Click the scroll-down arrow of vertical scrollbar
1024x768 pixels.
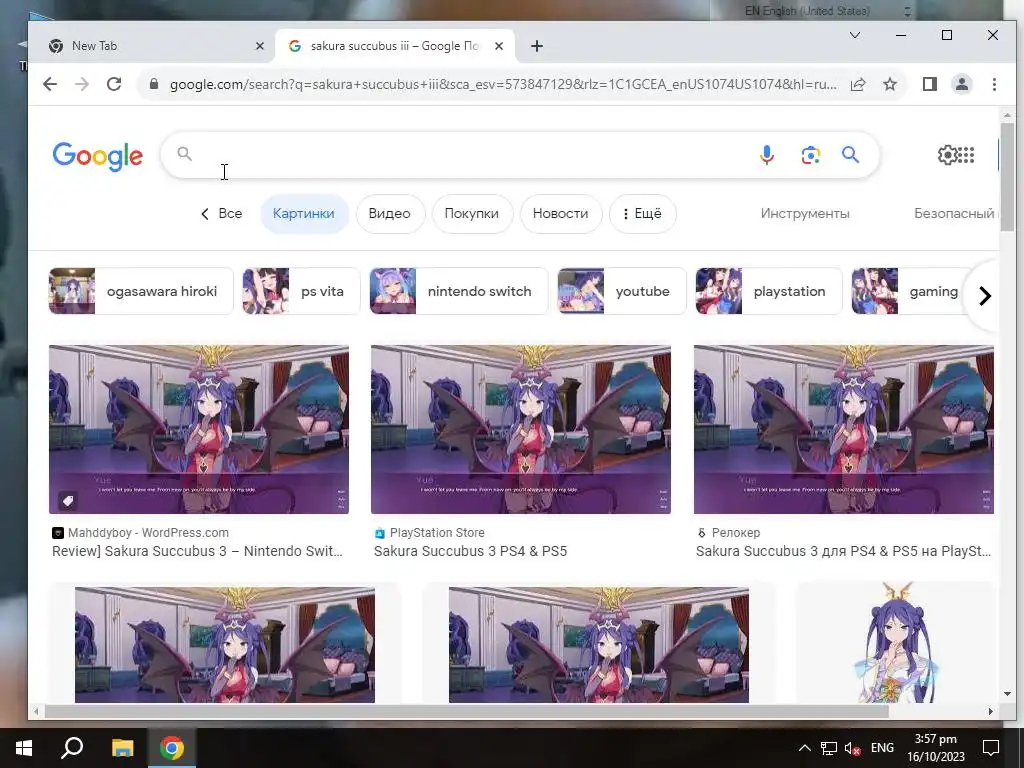tap(1006, 694)
